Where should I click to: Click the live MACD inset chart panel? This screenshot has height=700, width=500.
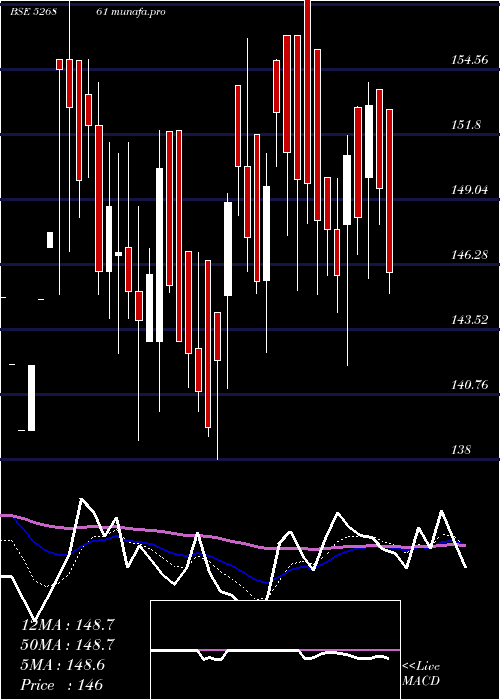tap(275, 650)
